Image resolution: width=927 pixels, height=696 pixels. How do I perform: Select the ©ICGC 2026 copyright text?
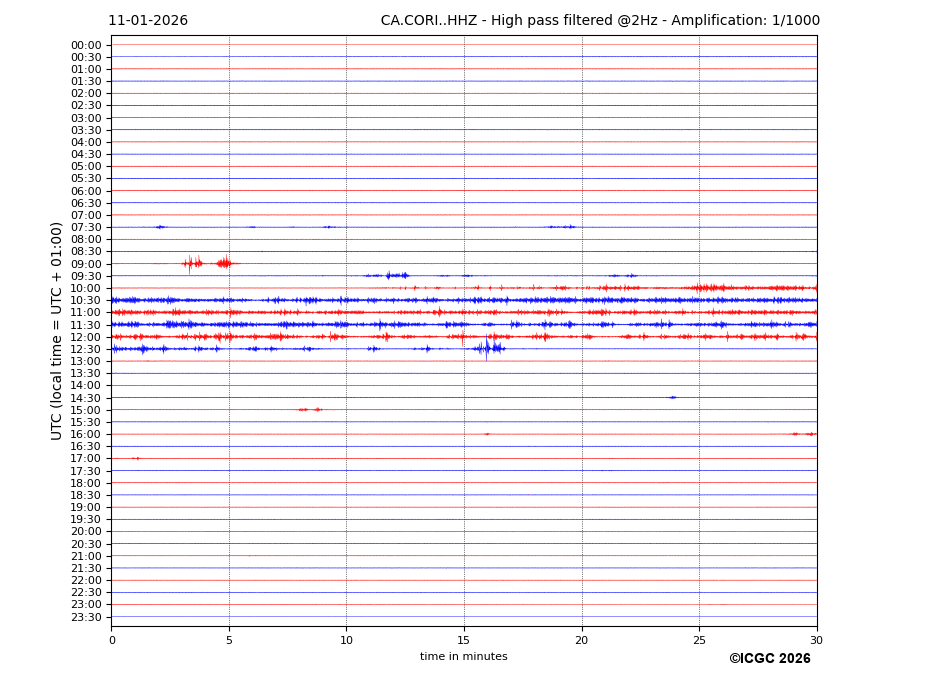[x=769, y=659]
